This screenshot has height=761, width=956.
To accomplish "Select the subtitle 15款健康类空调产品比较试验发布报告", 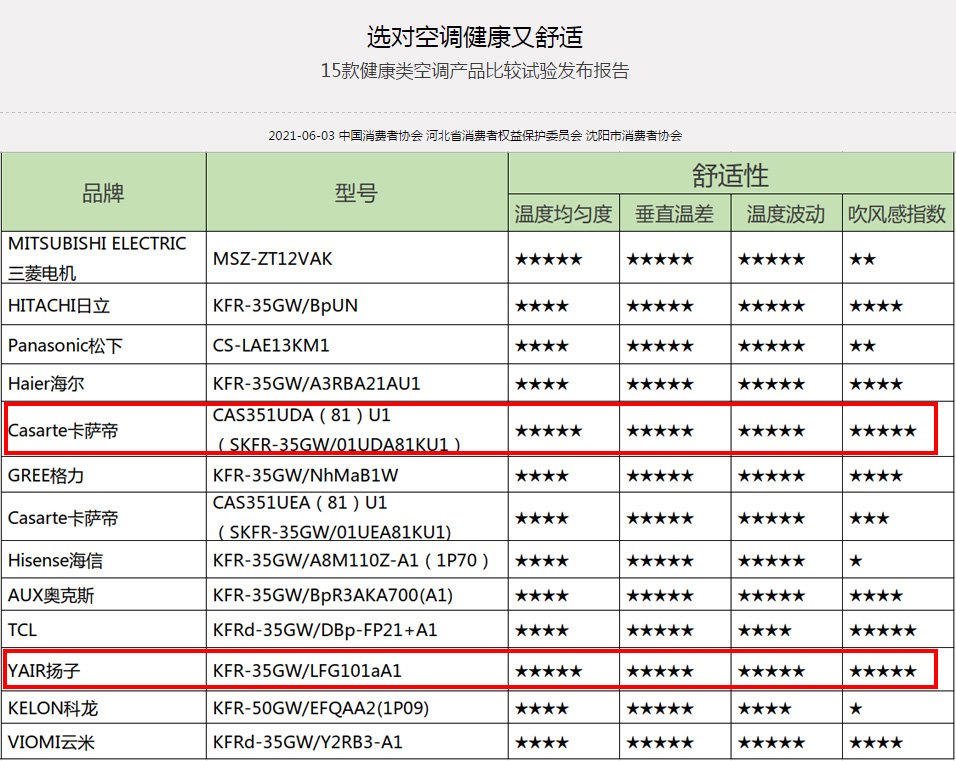I will click(x=475, y=71).
